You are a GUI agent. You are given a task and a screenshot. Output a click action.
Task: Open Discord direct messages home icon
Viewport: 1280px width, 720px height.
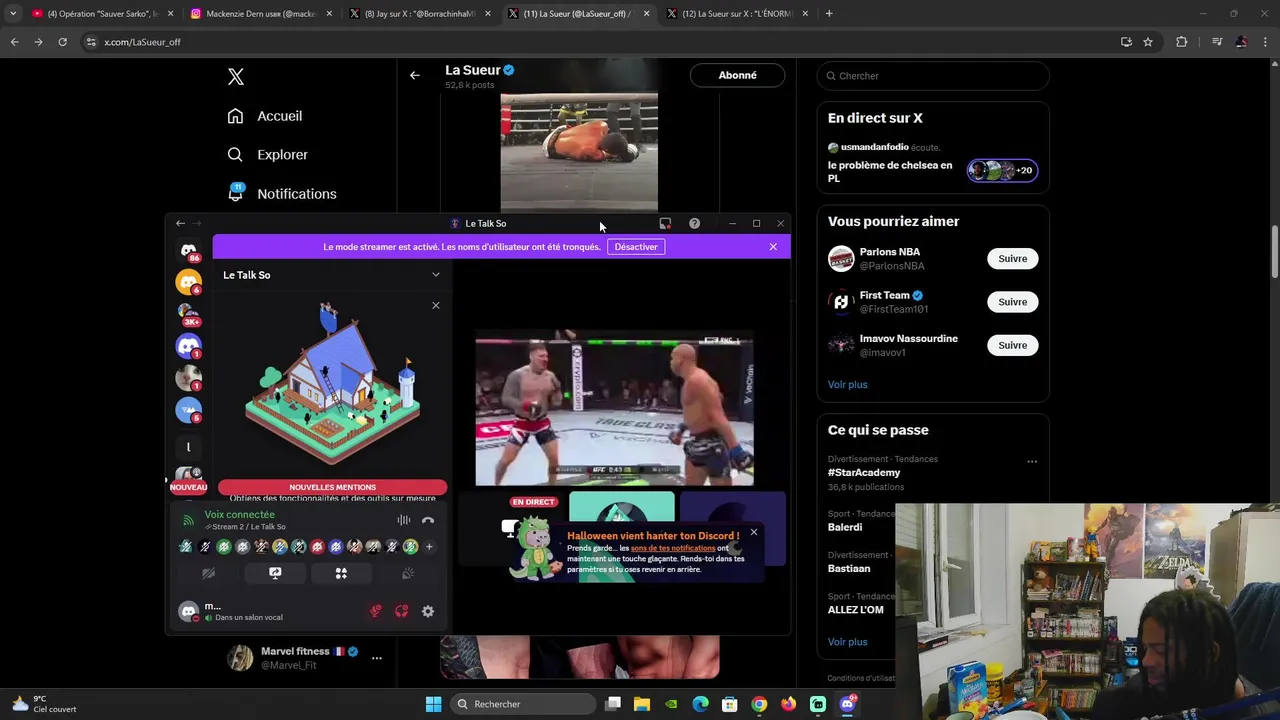coord(188,250)
